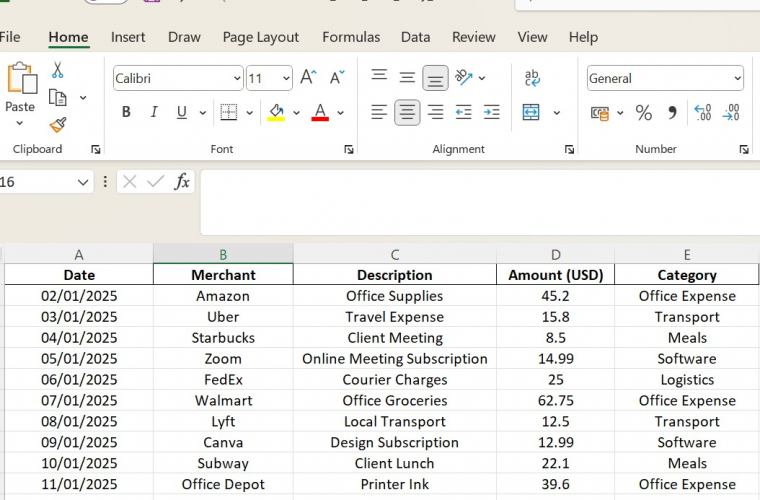Copy selection using the Copy icon
This screenshot has height=500, width=760.
pyautogui.click(x=58, y=97)
